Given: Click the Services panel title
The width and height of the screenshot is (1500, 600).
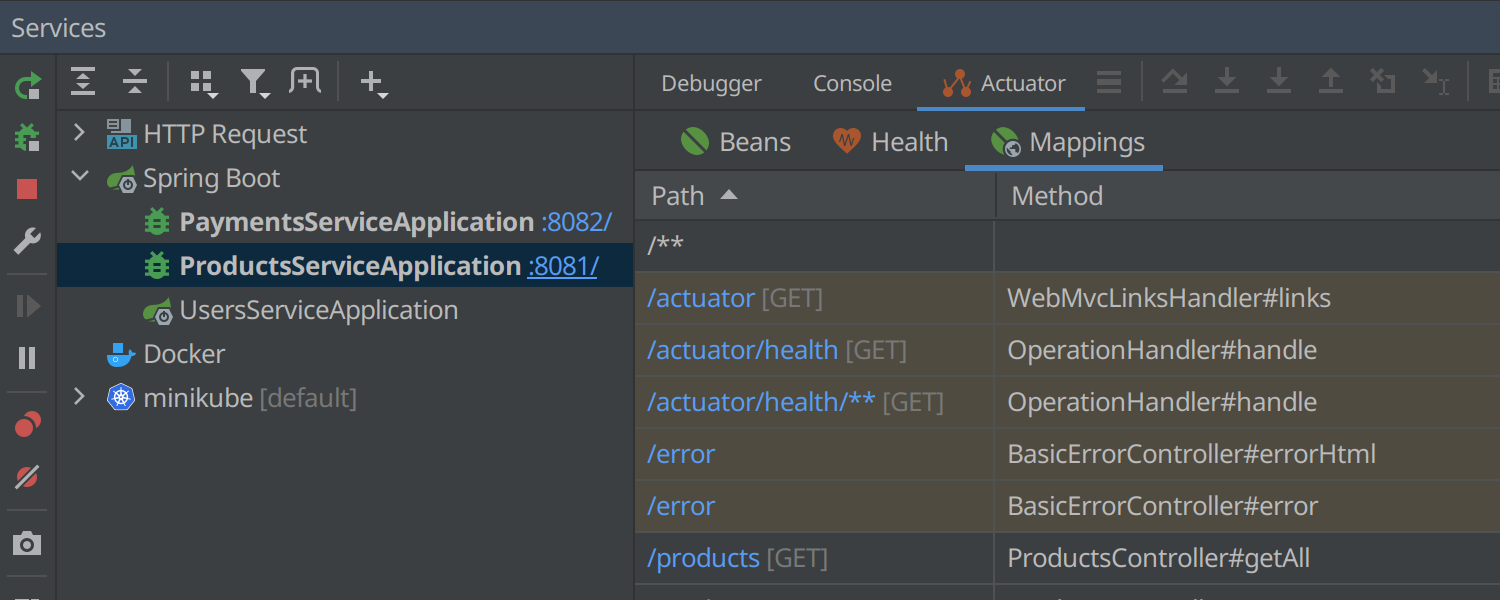Looking at the screenshot, I should click(59, 28).
